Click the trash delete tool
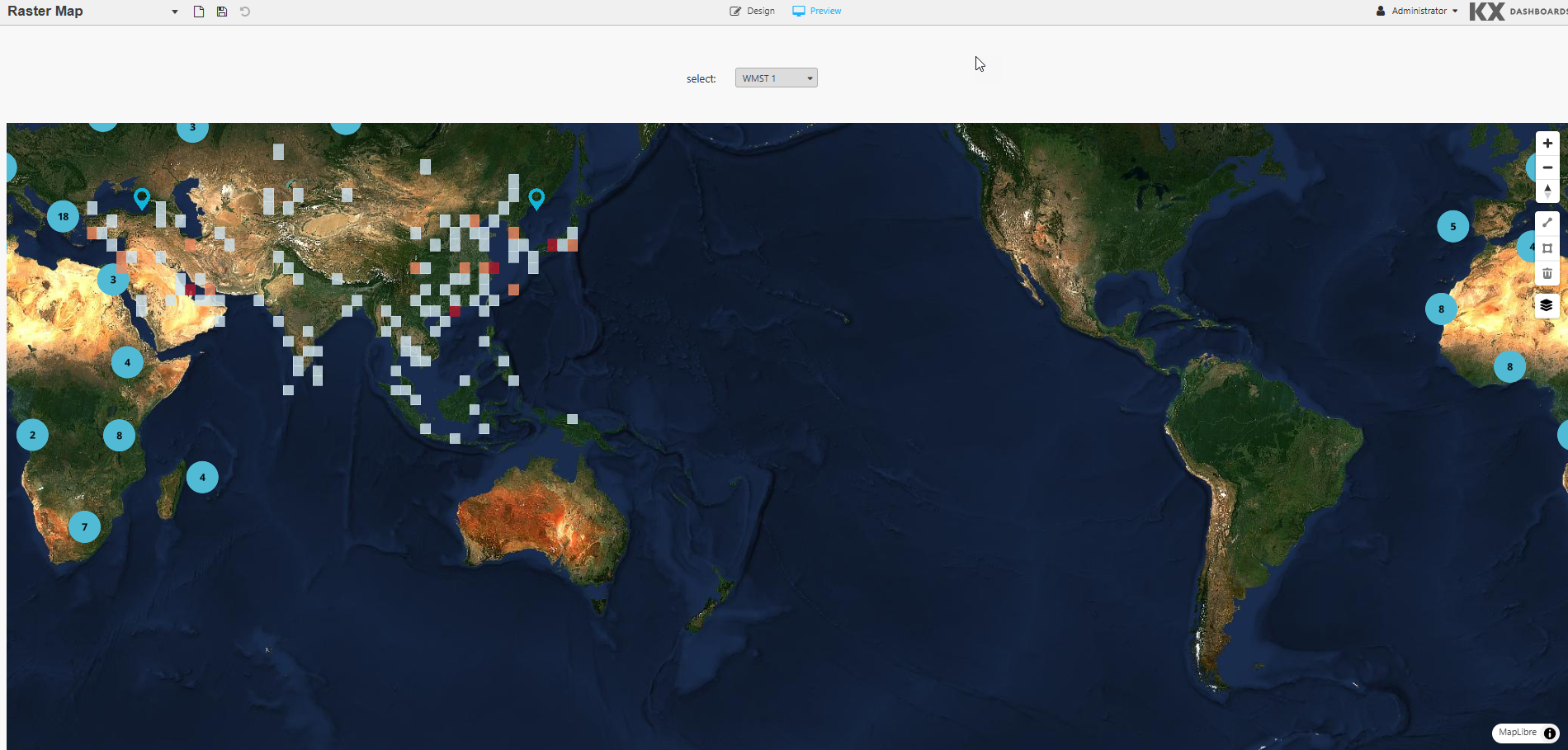 [1547, 273]
